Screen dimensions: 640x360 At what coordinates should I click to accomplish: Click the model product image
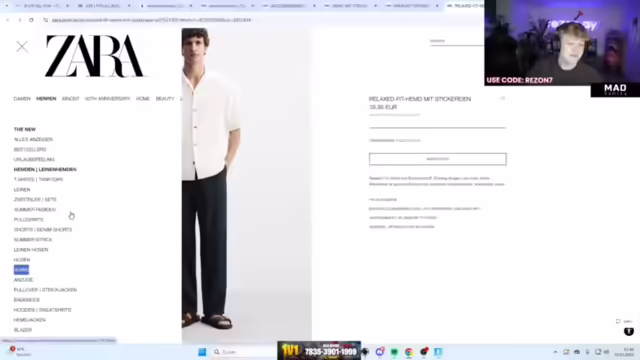247,186
